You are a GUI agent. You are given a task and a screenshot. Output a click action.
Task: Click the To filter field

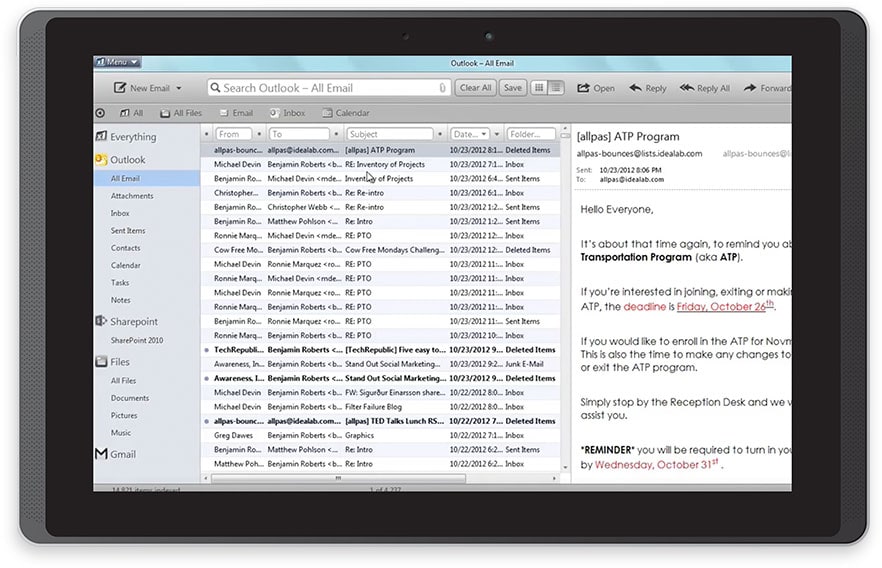coord(299,134)
